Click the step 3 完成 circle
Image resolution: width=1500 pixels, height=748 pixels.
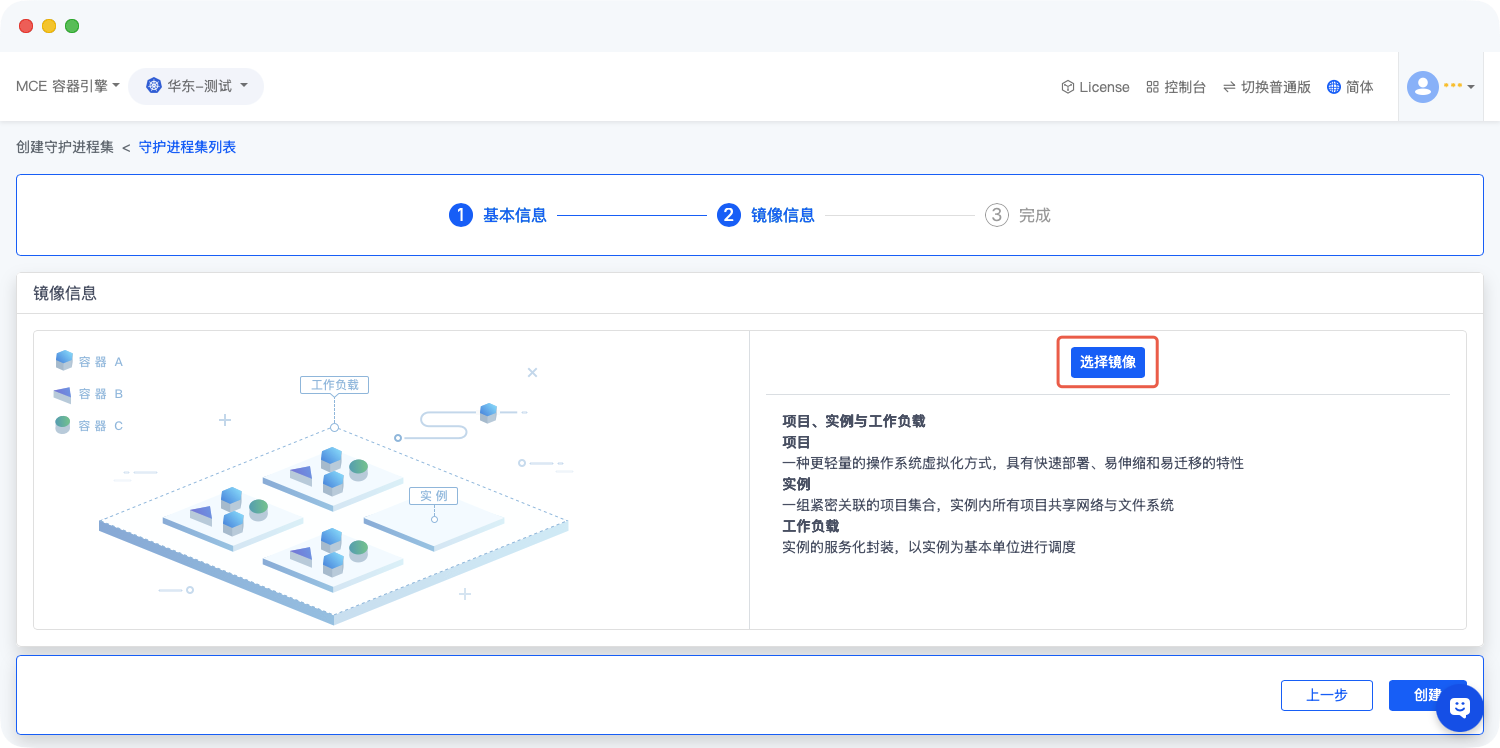[x=996, y=215]
